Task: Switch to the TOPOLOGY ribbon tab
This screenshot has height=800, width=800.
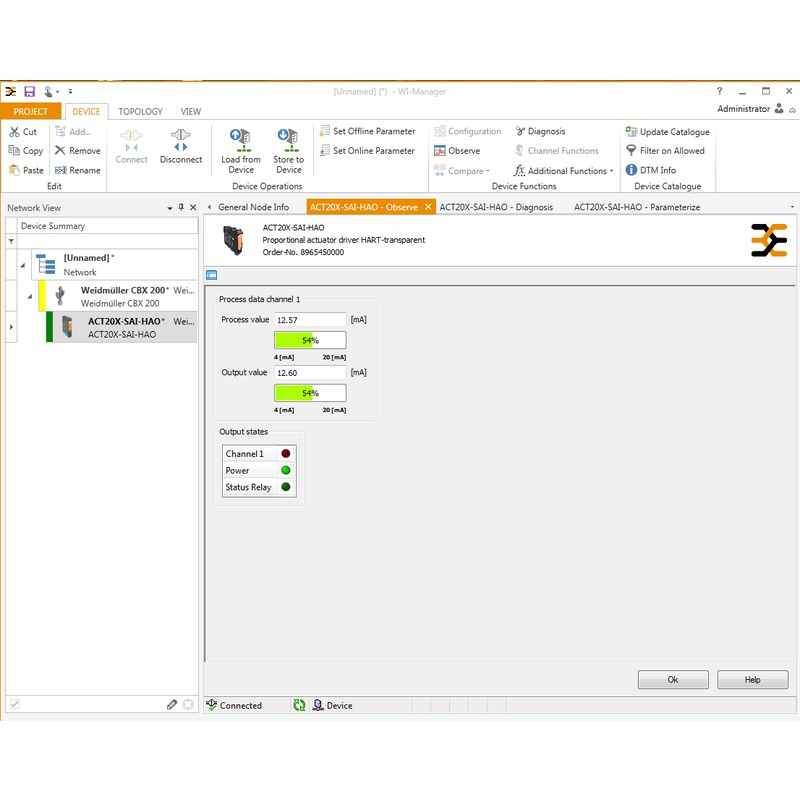Action: coord(140,111)
